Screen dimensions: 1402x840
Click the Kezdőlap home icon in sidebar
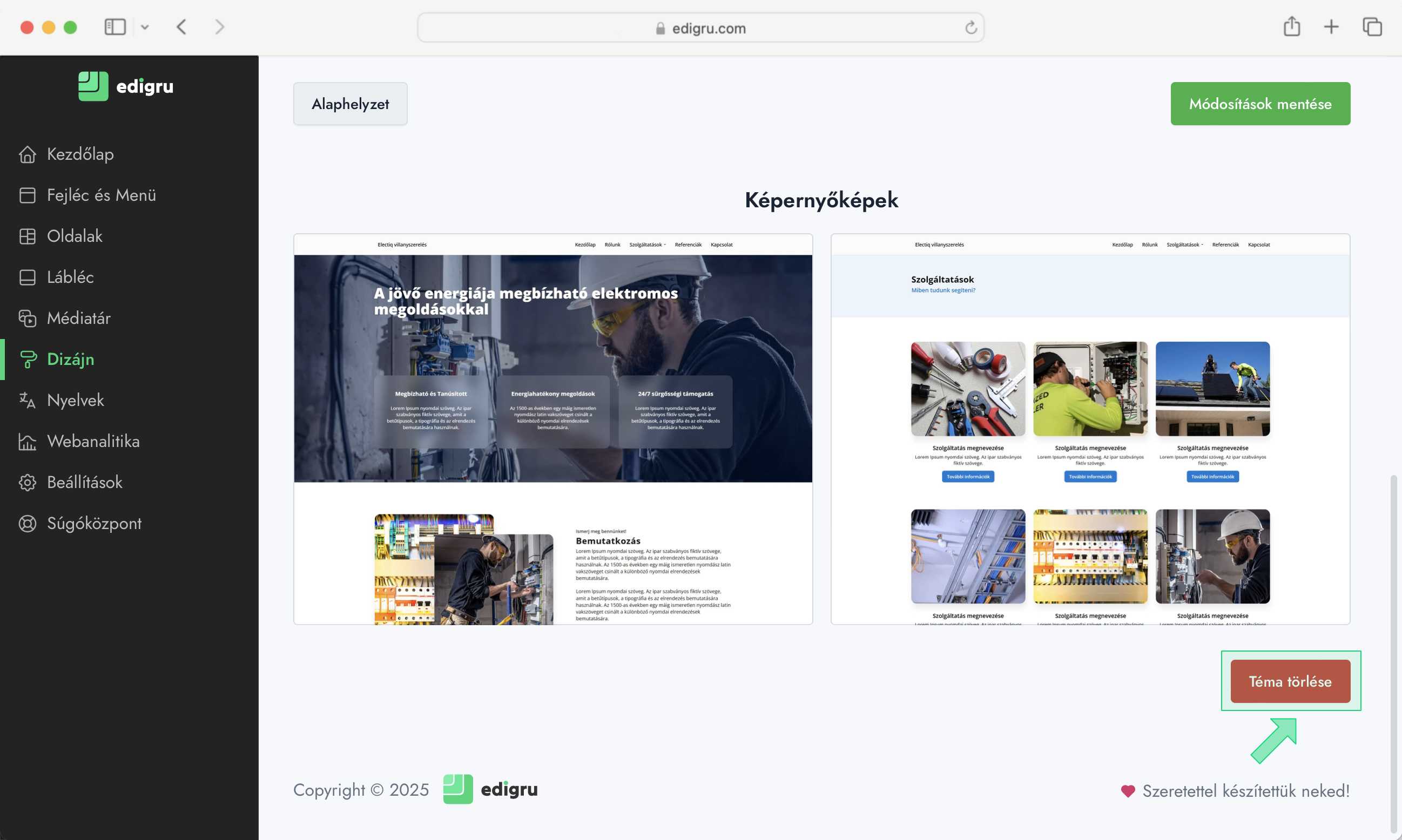tap(27, 154)
